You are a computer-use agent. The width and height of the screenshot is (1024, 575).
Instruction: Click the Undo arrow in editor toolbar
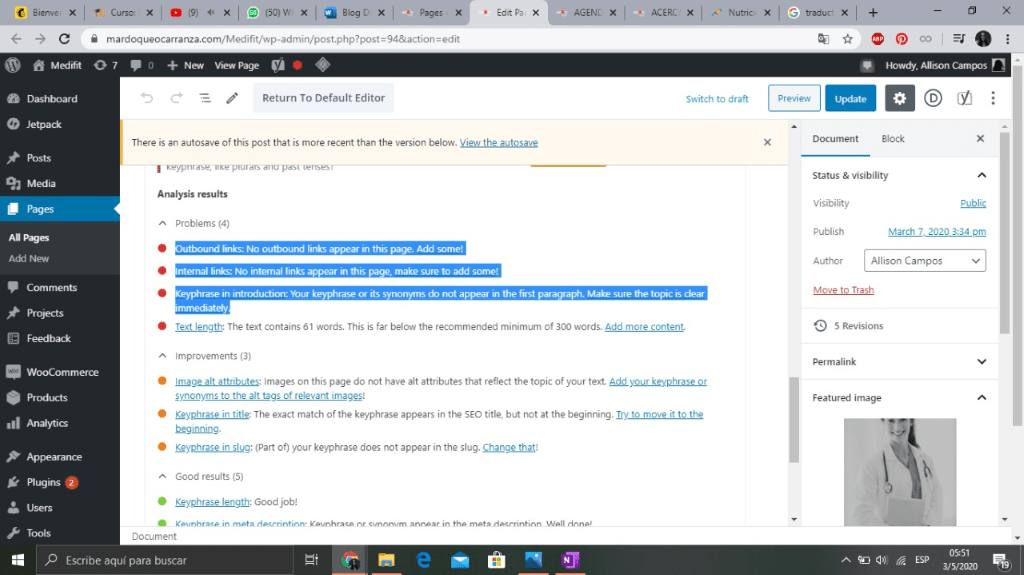(147, 98)
